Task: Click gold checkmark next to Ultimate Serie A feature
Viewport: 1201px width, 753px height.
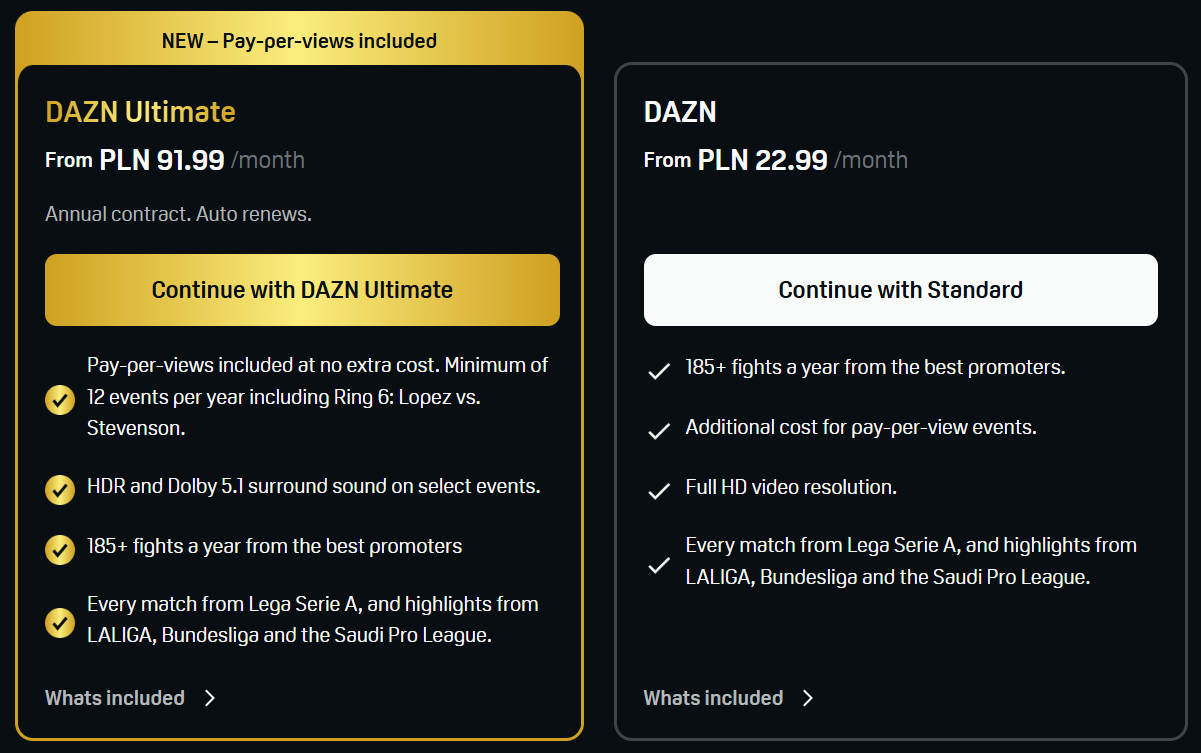Action: coord(60,622)
